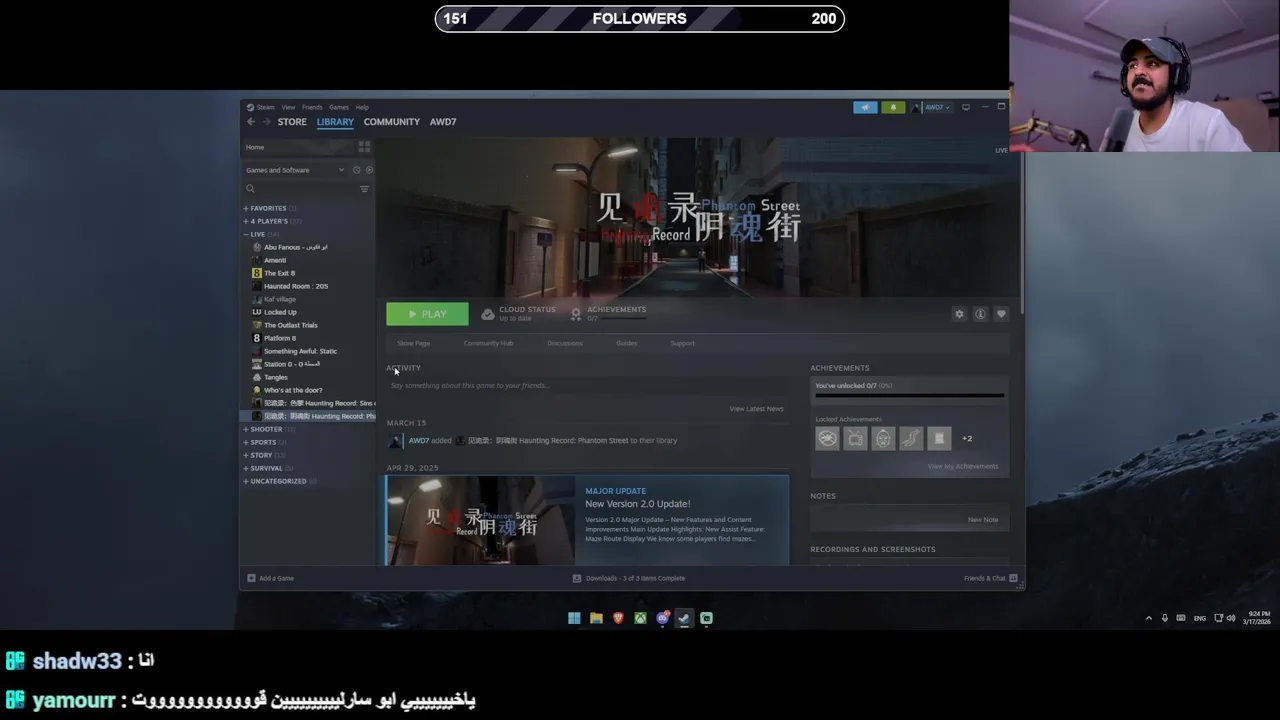Click second locked achievement TV icon
Image resolution: width=1280 pixels, height=720 pixels.
855,438
